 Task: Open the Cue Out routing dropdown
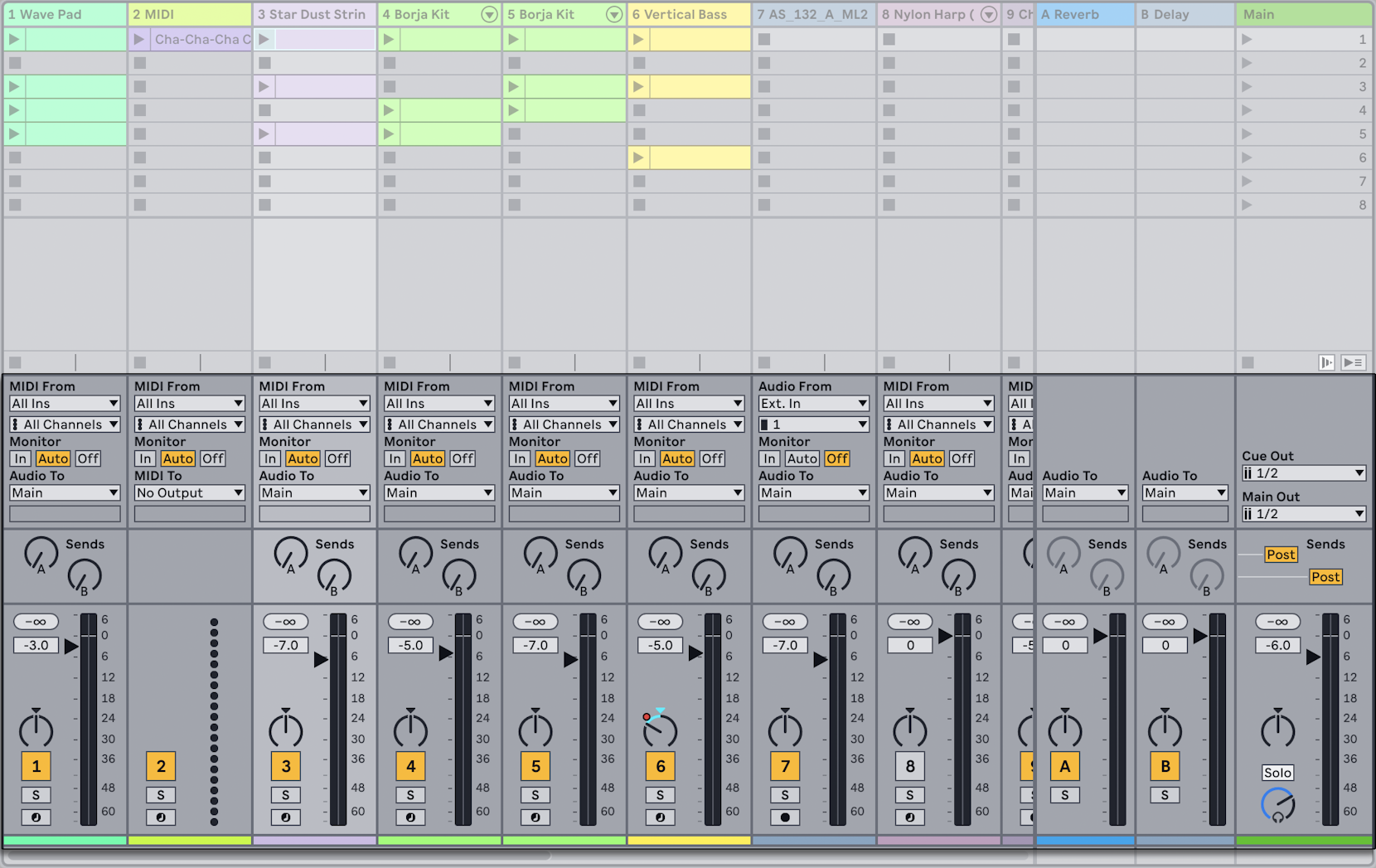[x=1303, y=473]
